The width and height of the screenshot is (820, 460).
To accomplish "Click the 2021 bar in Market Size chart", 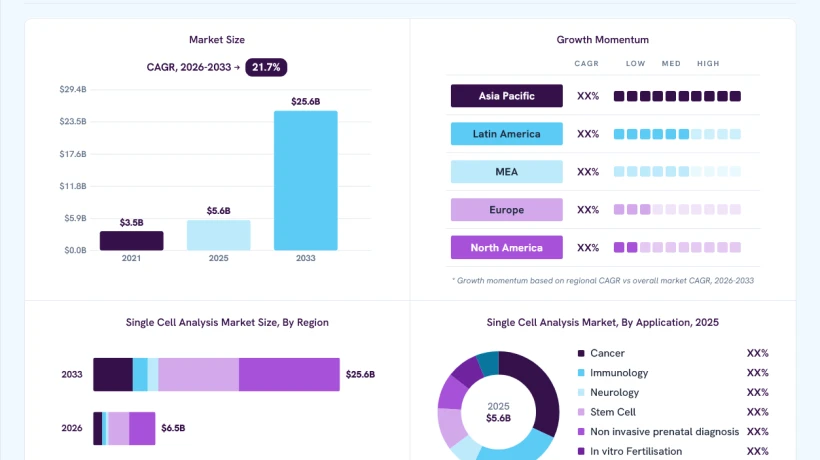I will tap(131, 240).
